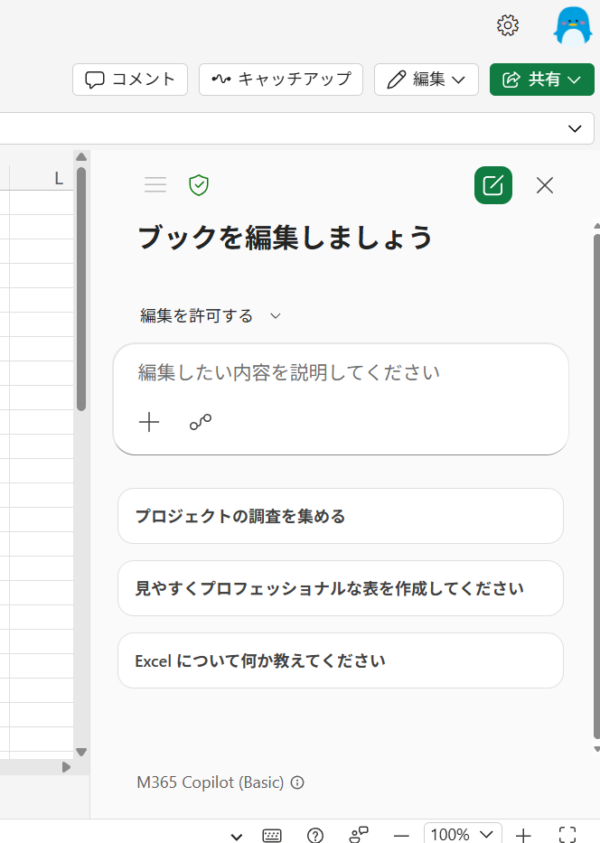Open the 100% zoom level dropdown
Image resolution: width=600 pixels, height=843 pixels.
pos(462,834)
